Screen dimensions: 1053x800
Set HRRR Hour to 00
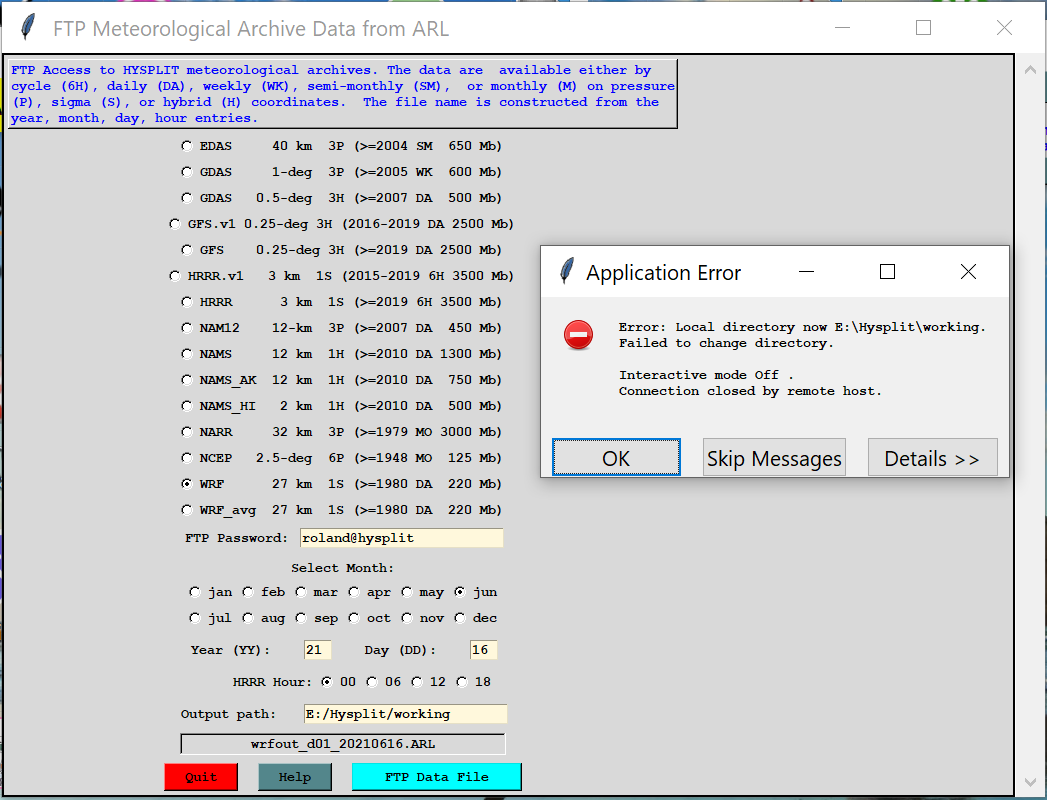327,682
